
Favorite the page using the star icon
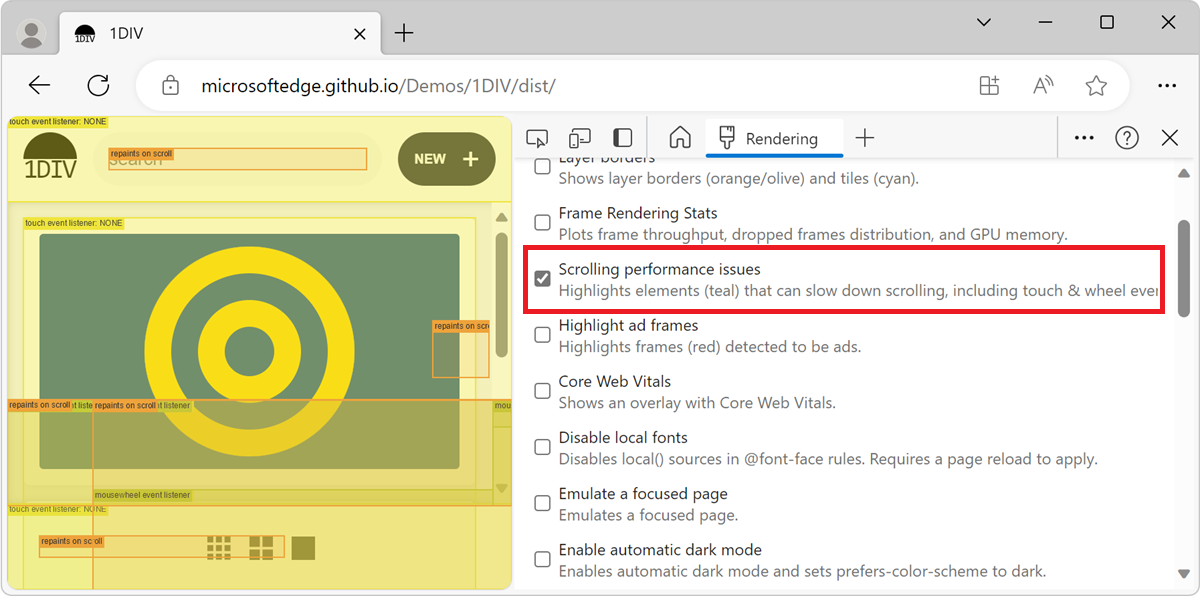[1096, 86]
